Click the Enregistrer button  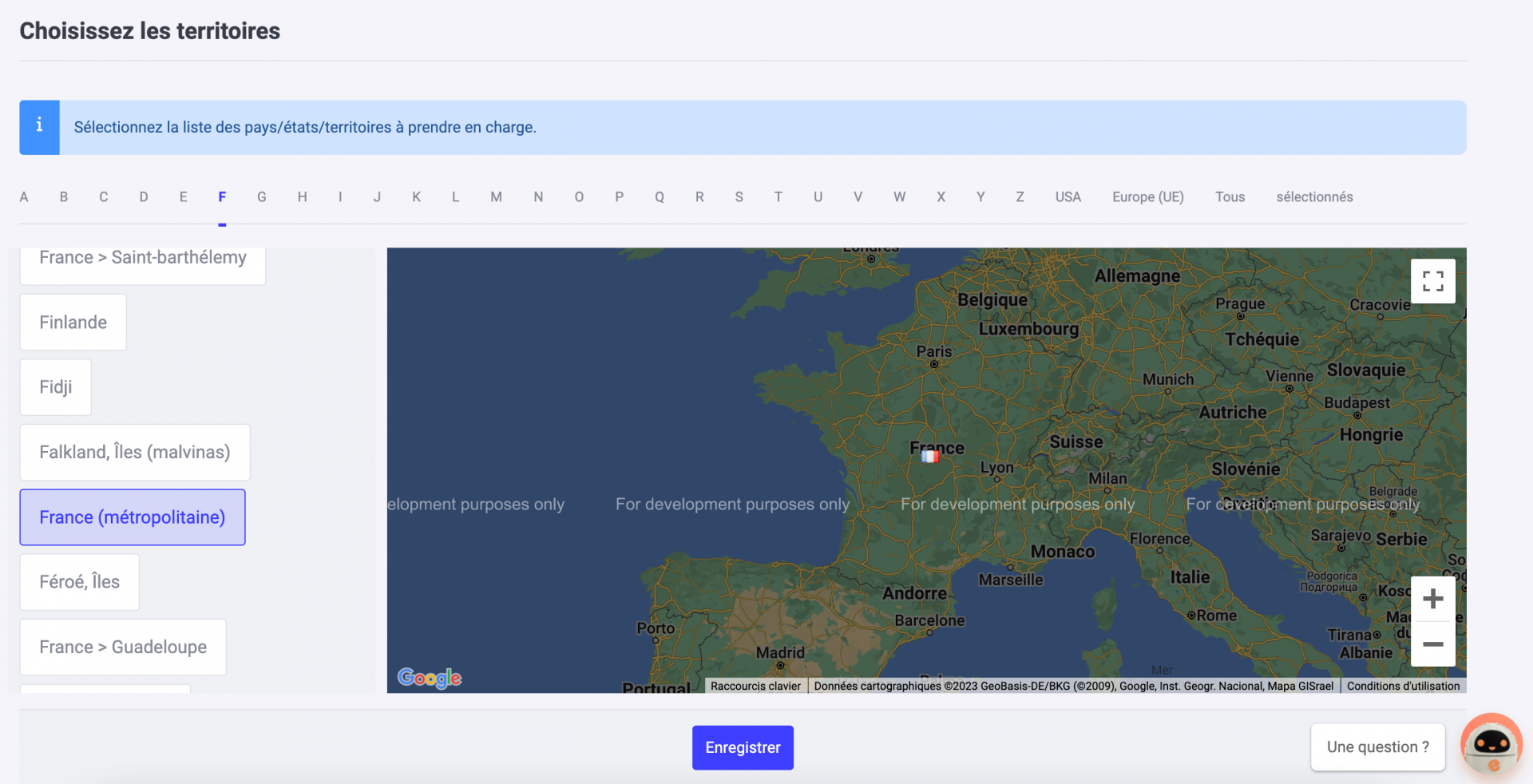[x=742, y=747]
